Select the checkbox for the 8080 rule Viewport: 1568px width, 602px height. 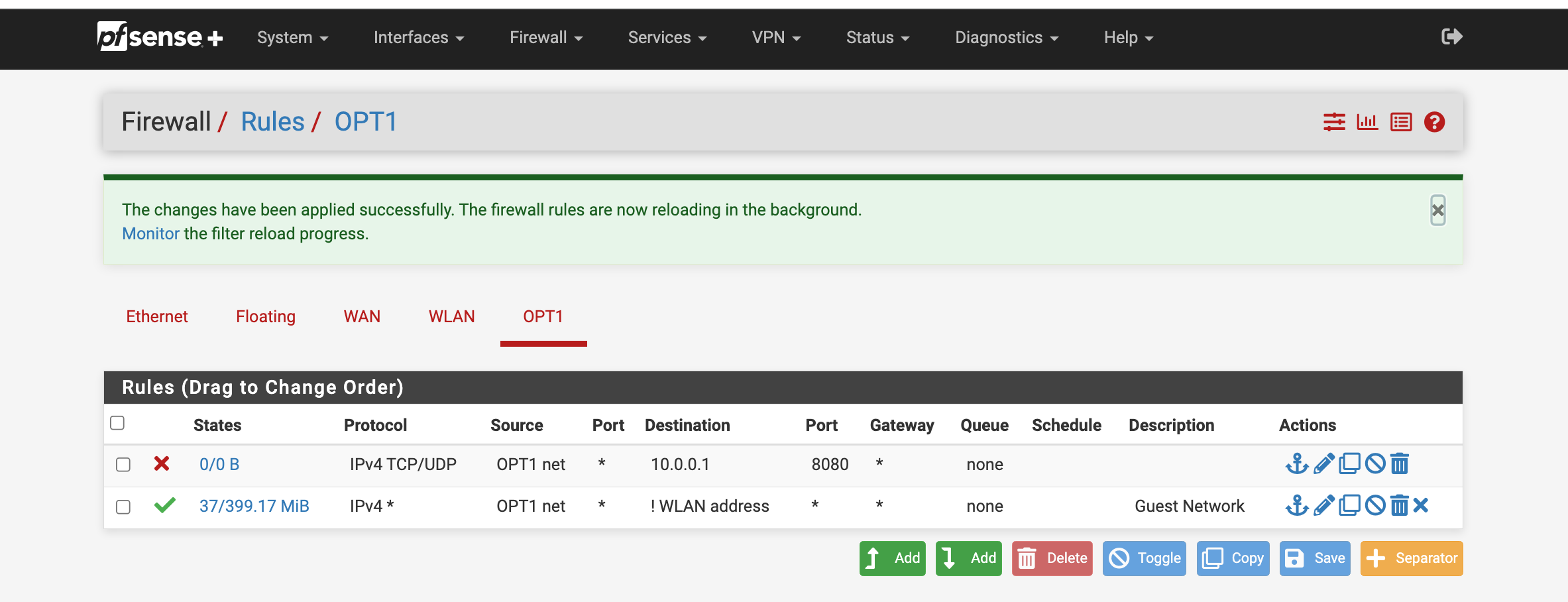click(x=123, y=464)
